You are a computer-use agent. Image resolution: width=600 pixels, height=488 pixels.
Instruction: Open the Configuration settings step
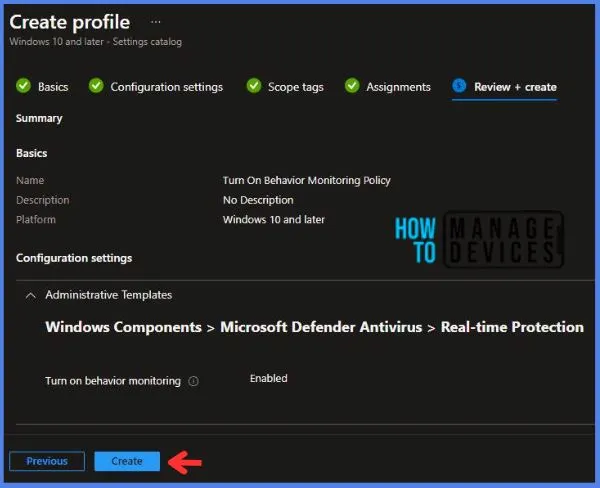tap(166, 87)
